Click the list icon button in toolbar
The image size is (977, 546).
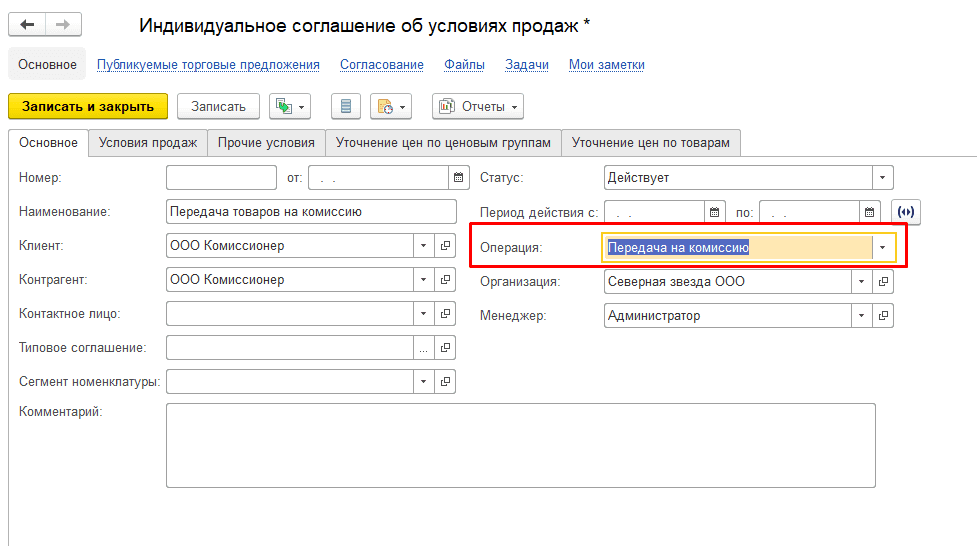coord(346,106)
